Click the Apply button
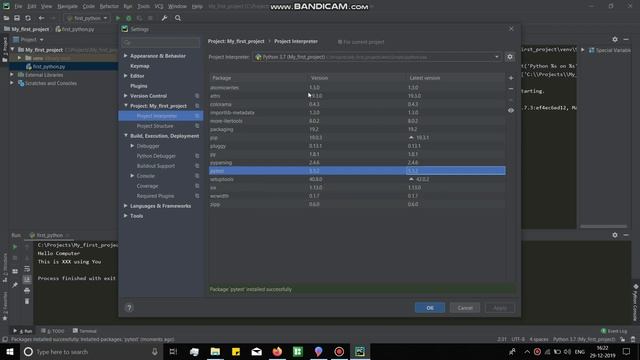The image size is (640, 360). (500, 308)
